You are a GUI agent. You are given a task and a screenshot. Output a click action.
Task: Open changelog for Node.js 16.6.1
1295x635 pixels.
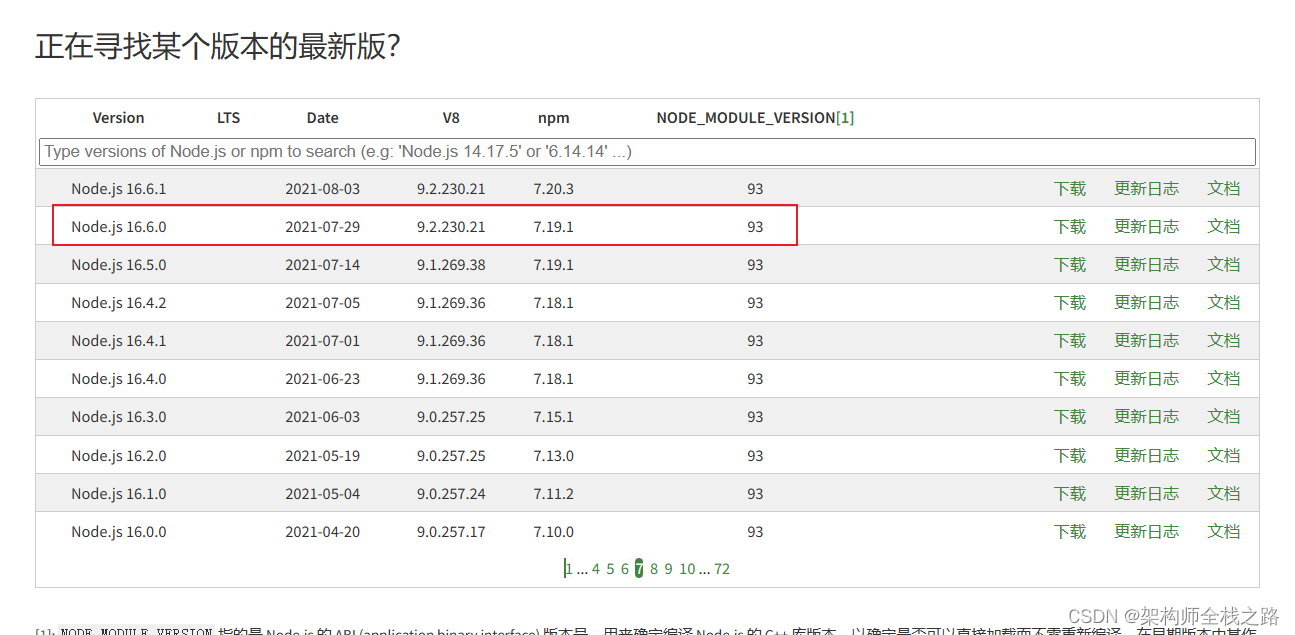click(x=1146, y=189)
